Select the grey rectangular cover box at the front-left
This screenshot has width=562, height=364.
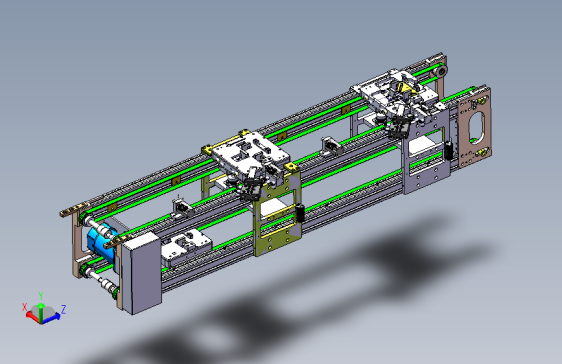click(141, 272)
